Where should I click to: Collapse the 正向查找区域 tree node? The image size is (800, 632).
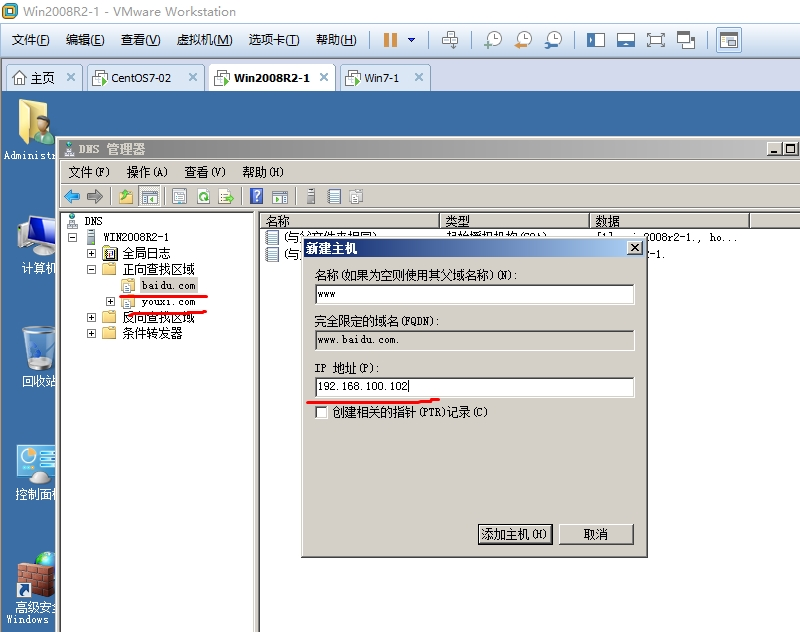(x=90, y=269)
